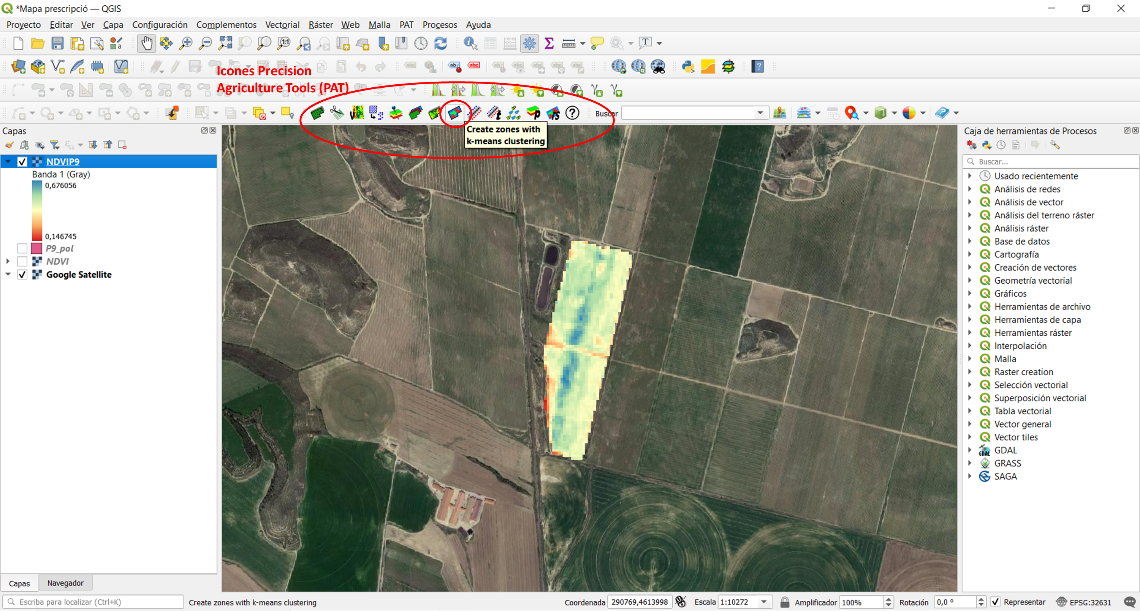Open the Buscar search combo dropdown arrow
Screen dimensions: 1140x611
point(761,113)
